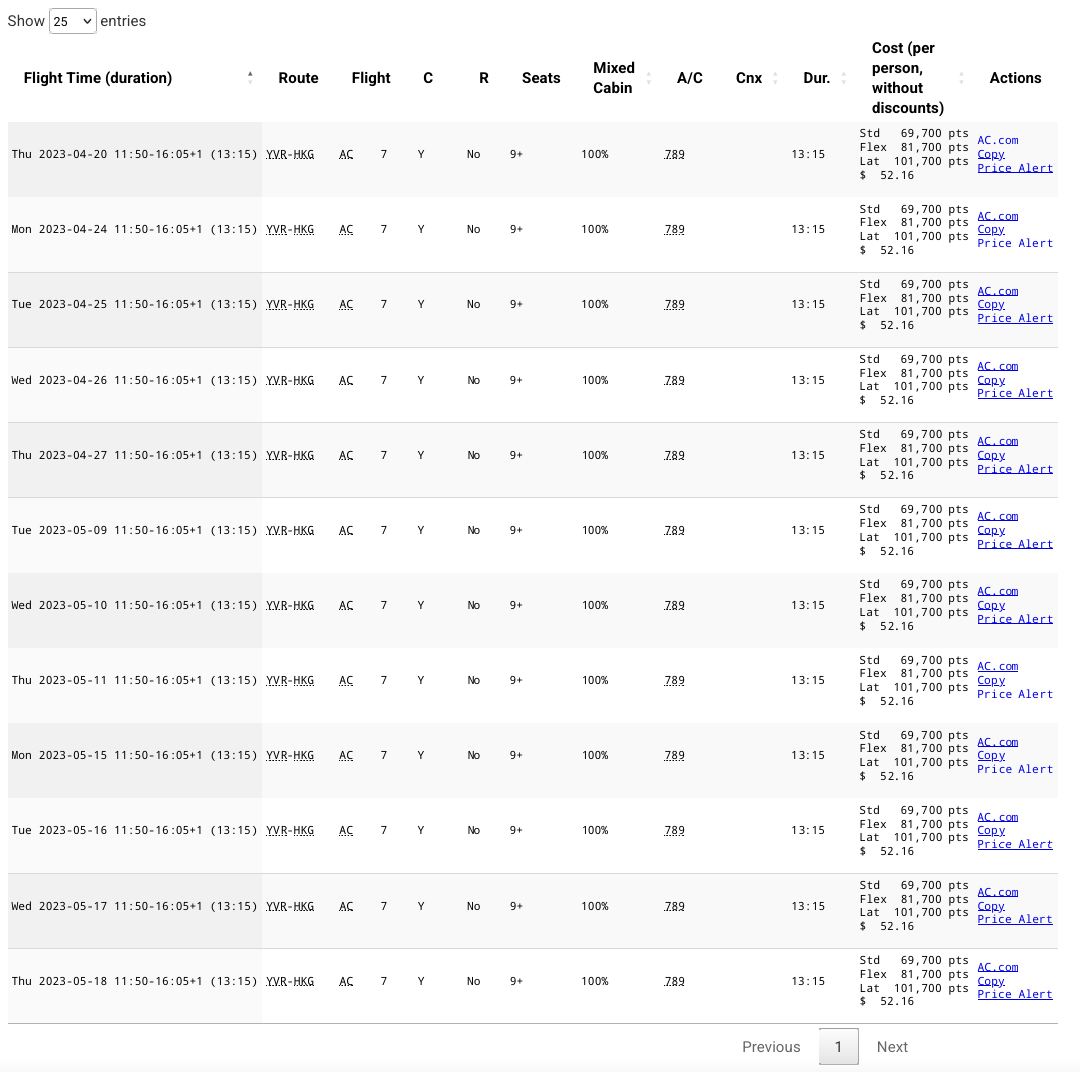Sort by Cost per person column arrows

tap(961, 78)
